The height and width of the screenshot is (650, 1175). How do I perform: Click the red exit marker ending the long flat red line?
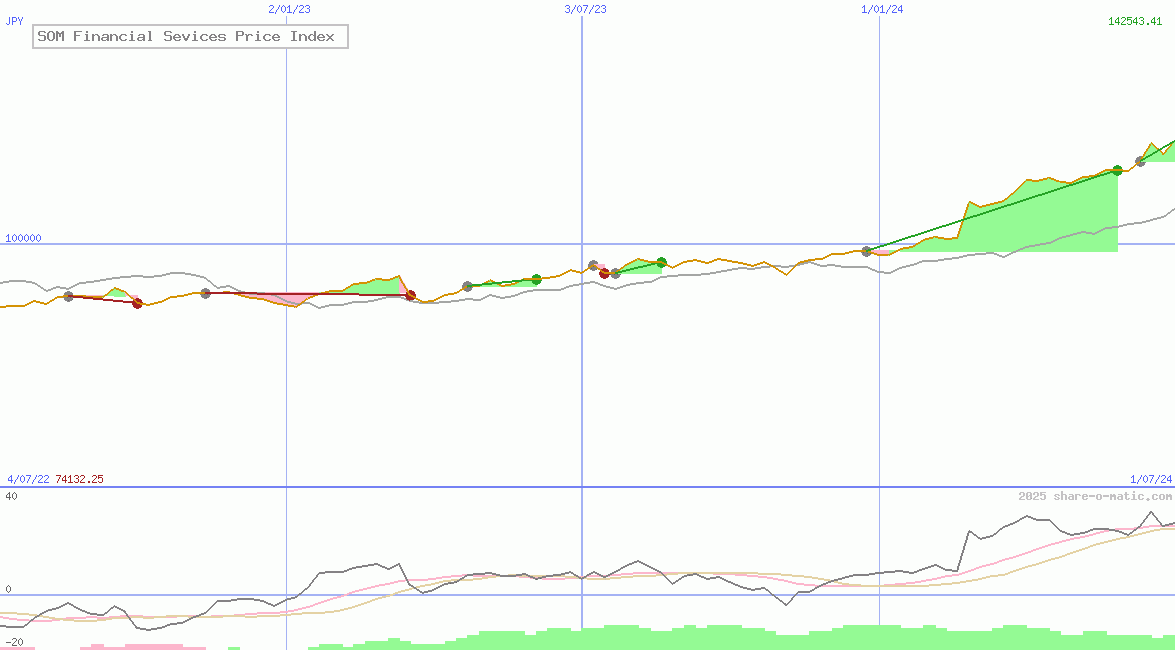tap(411, 295)
